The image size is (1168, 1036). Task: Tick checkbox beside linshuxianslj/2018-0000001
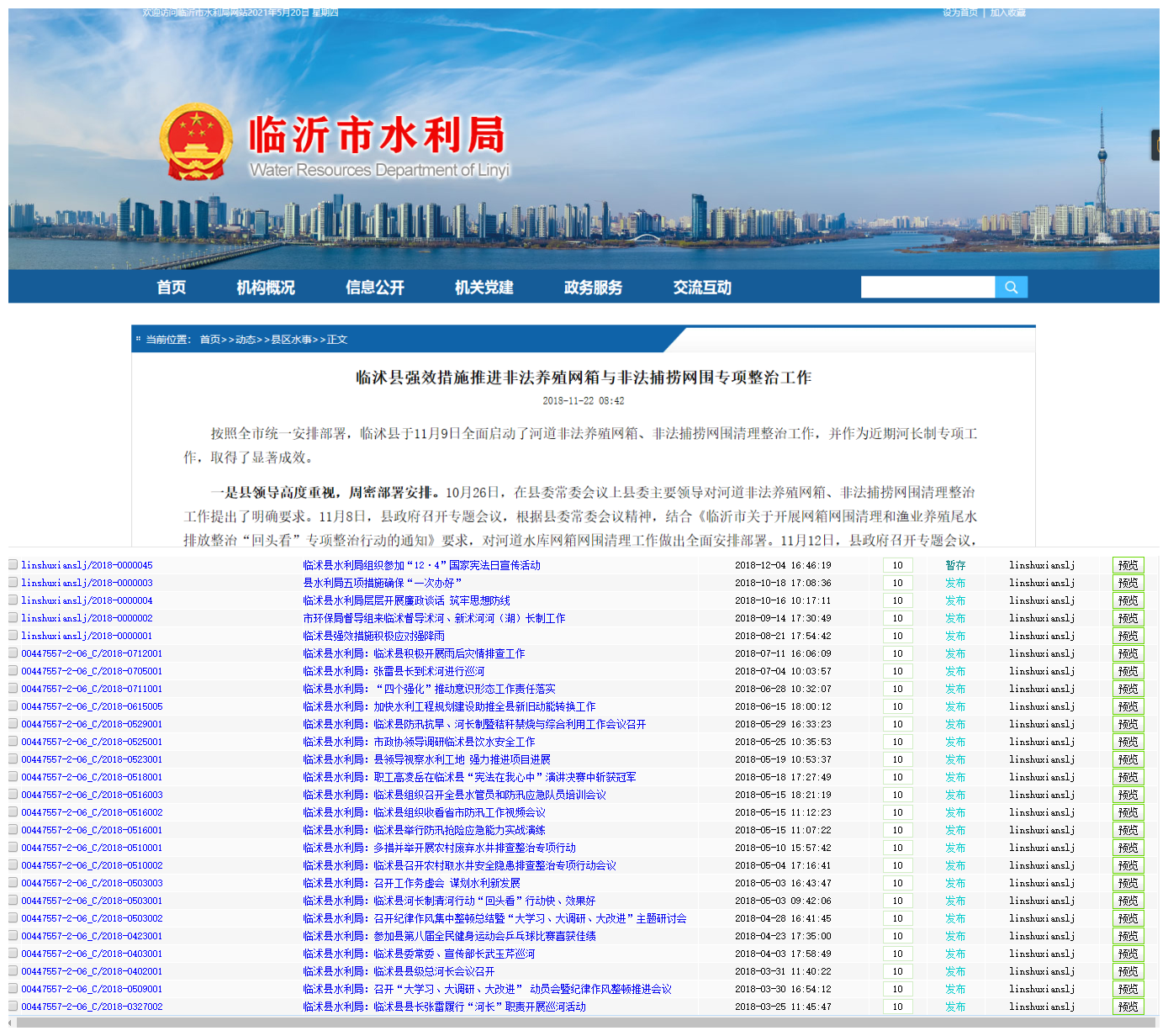click(x=13, y=636)
